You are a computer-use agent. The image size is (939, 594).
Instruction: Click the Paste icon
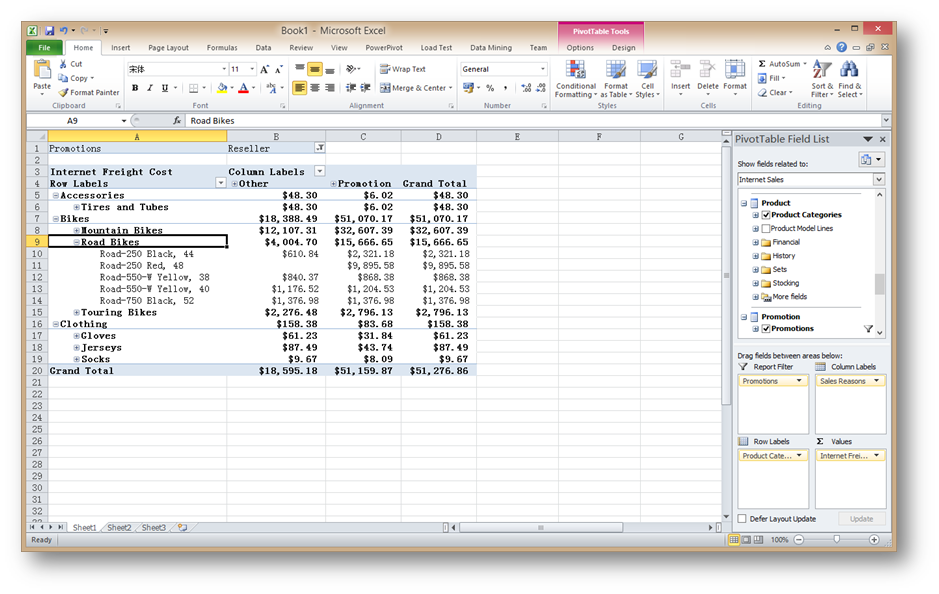click(x=42, y=71)
